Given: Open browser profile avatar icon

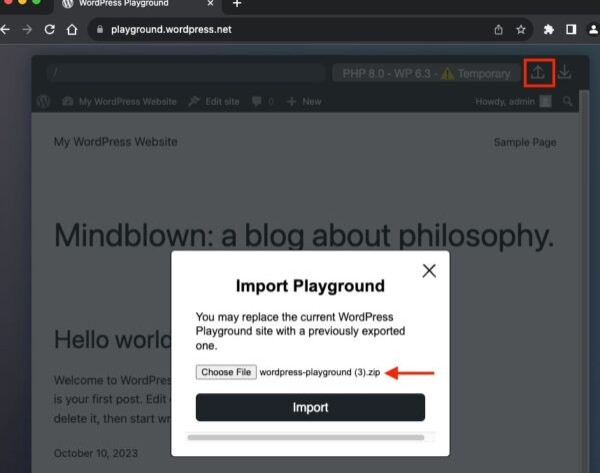Looking at the screenshot, I should pyautogui.click(x=593, y=29).
